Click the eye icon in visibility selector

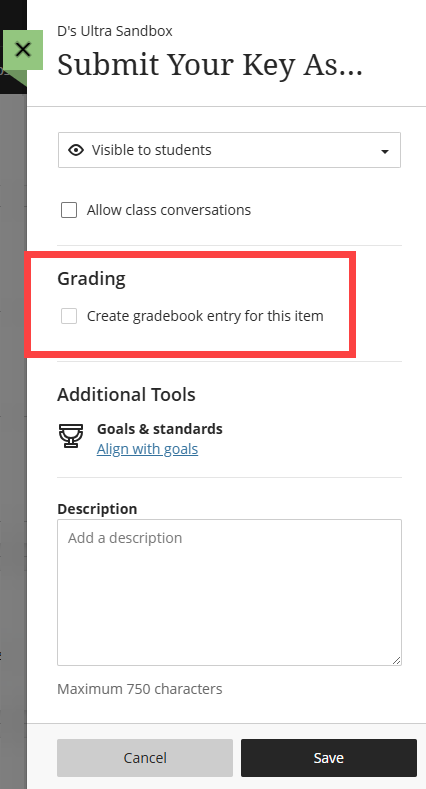(x=76, y=150)
